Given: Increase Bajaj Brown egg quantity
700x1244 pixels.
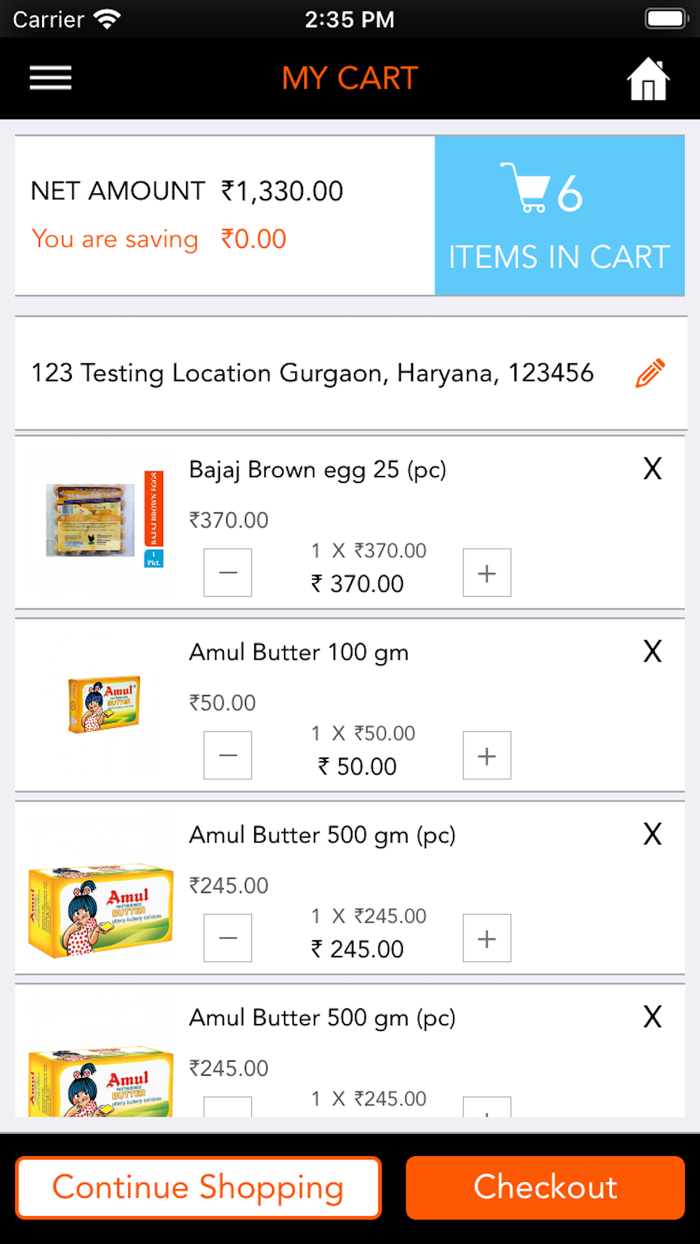Looking at the screenshot, I should pyautogui.click(x=487, y=573).
